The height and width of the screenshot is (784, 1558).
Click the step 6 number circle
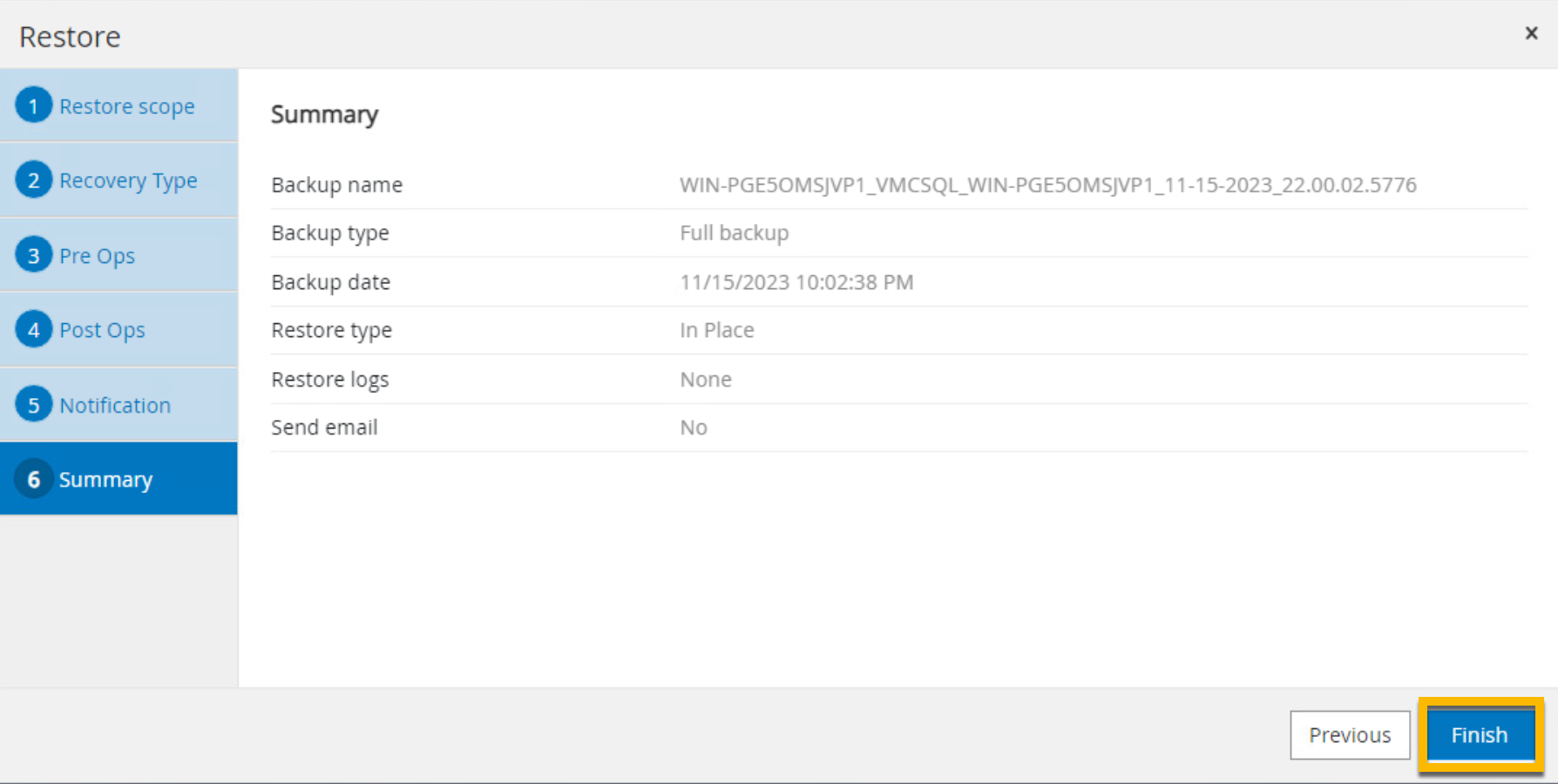coord(34,479)
